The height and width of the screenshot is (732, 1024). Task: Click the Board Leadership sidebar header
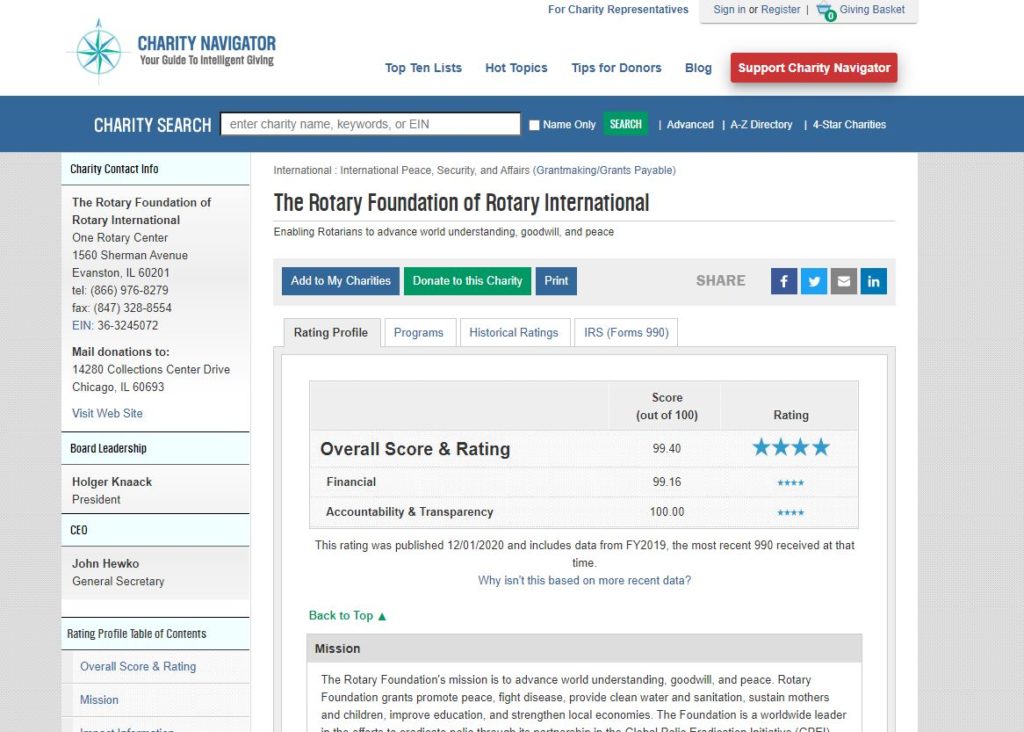pos(155,449)
